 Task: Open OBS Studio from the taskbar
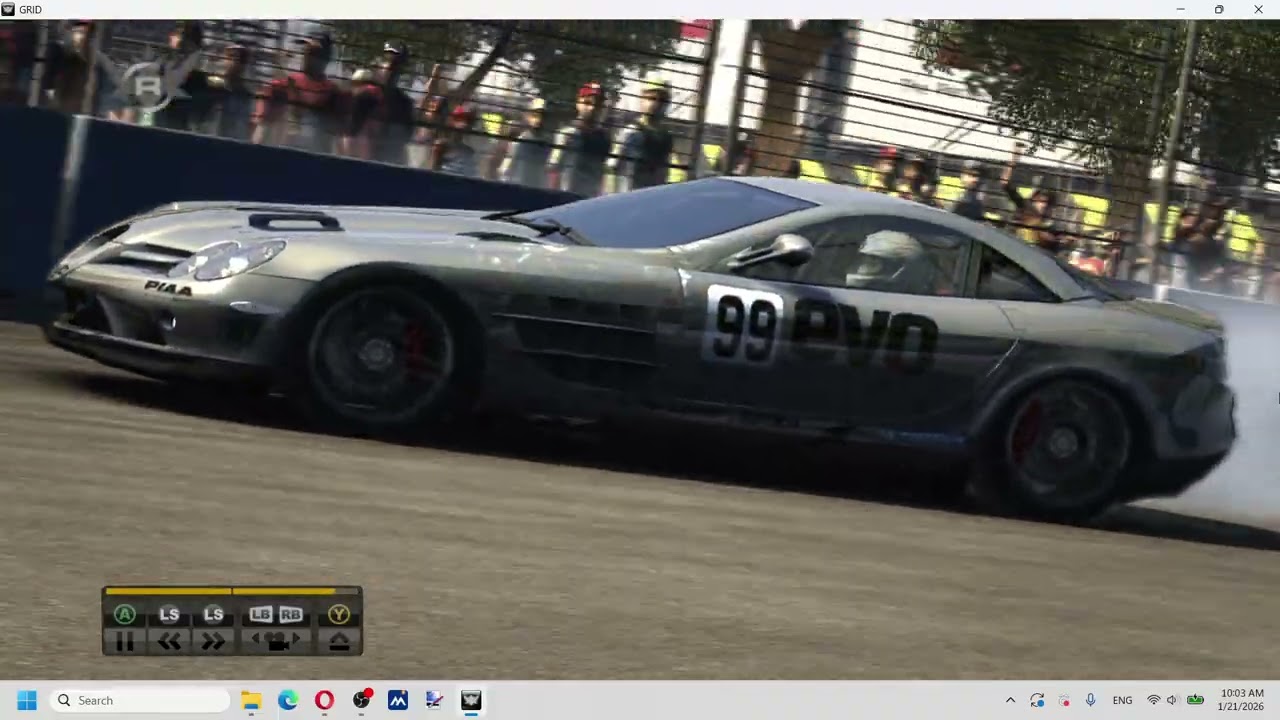(361, 701)
